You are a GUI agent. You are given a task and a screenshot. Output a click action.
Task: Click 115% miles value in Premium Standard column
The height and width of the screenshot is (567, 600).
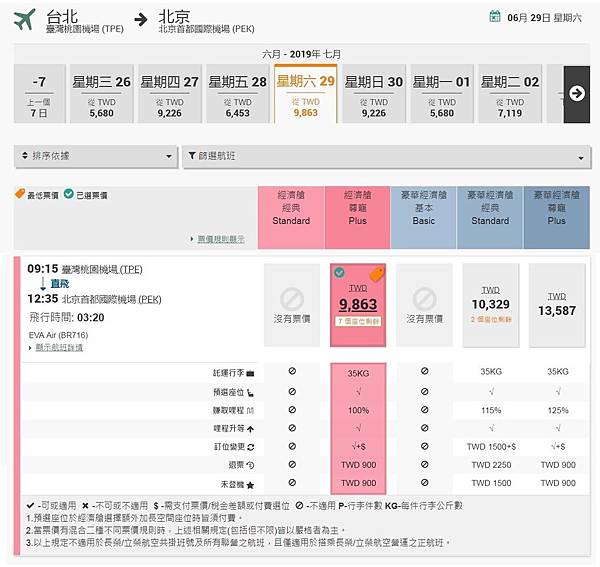tap(491, 411)
